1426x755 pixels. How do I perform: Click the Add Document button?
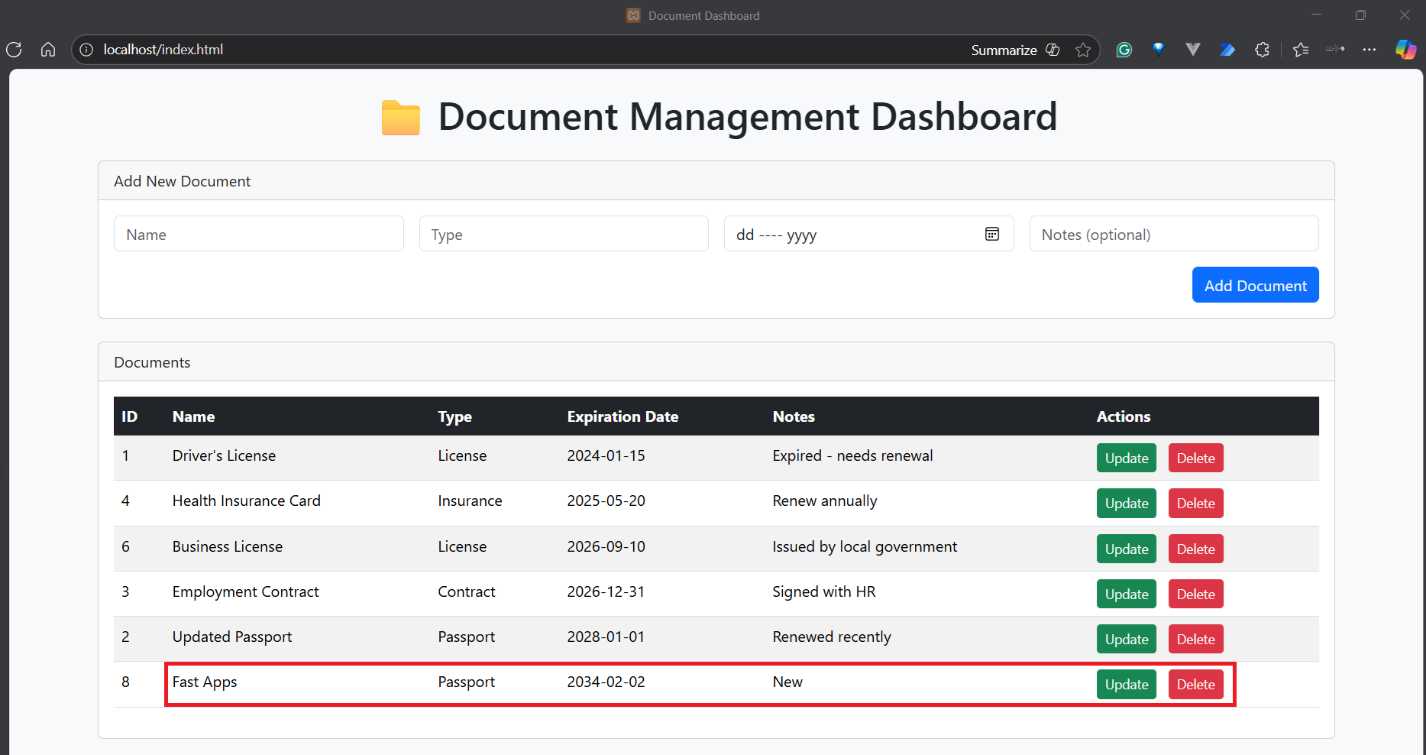click(1255, 285)
